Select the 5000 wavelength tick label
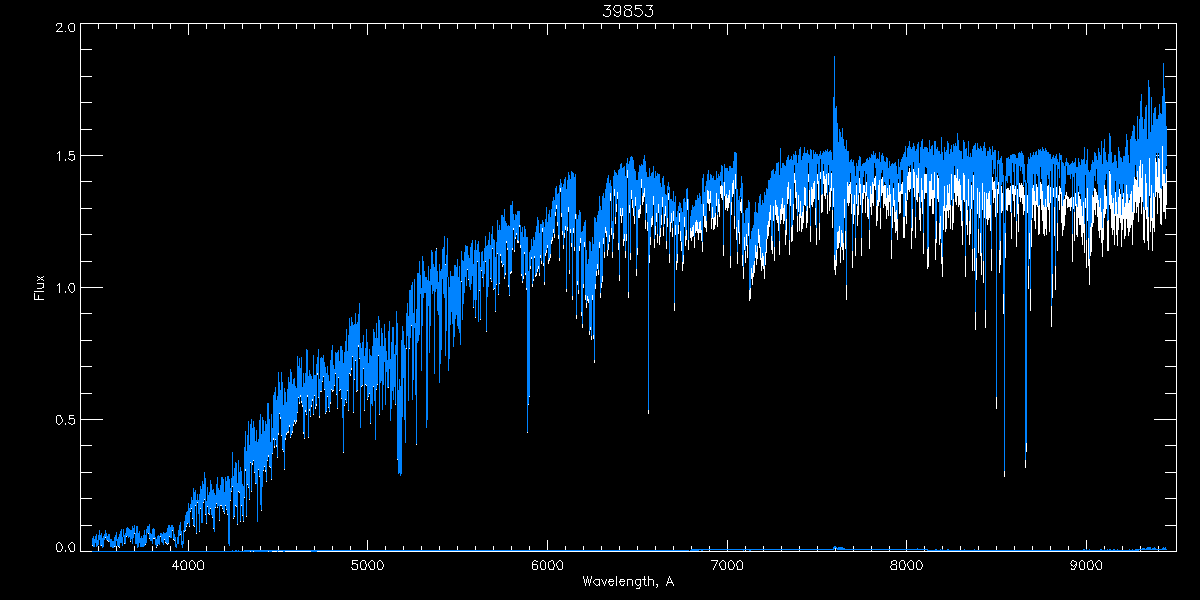The height and width of the screenshot is (600, 1200). pyautogui.click(x=367, y=563)
